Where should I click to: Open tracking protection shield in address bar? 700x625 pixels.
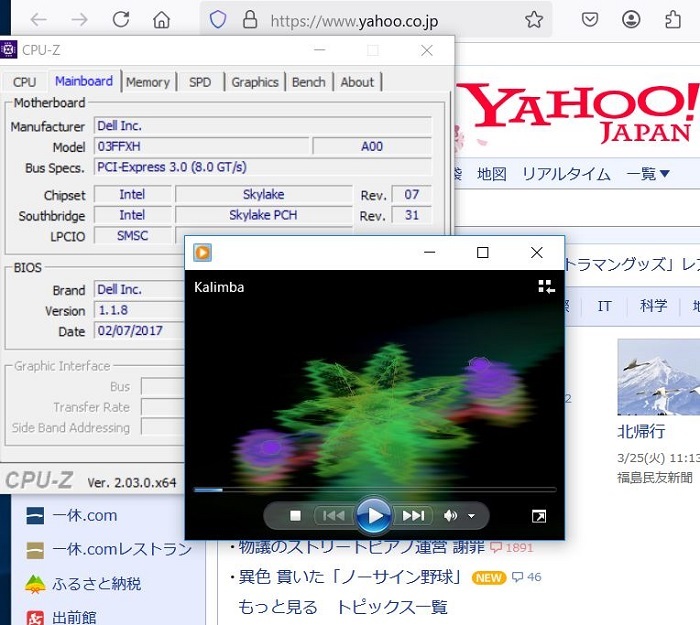pos(218,20)
